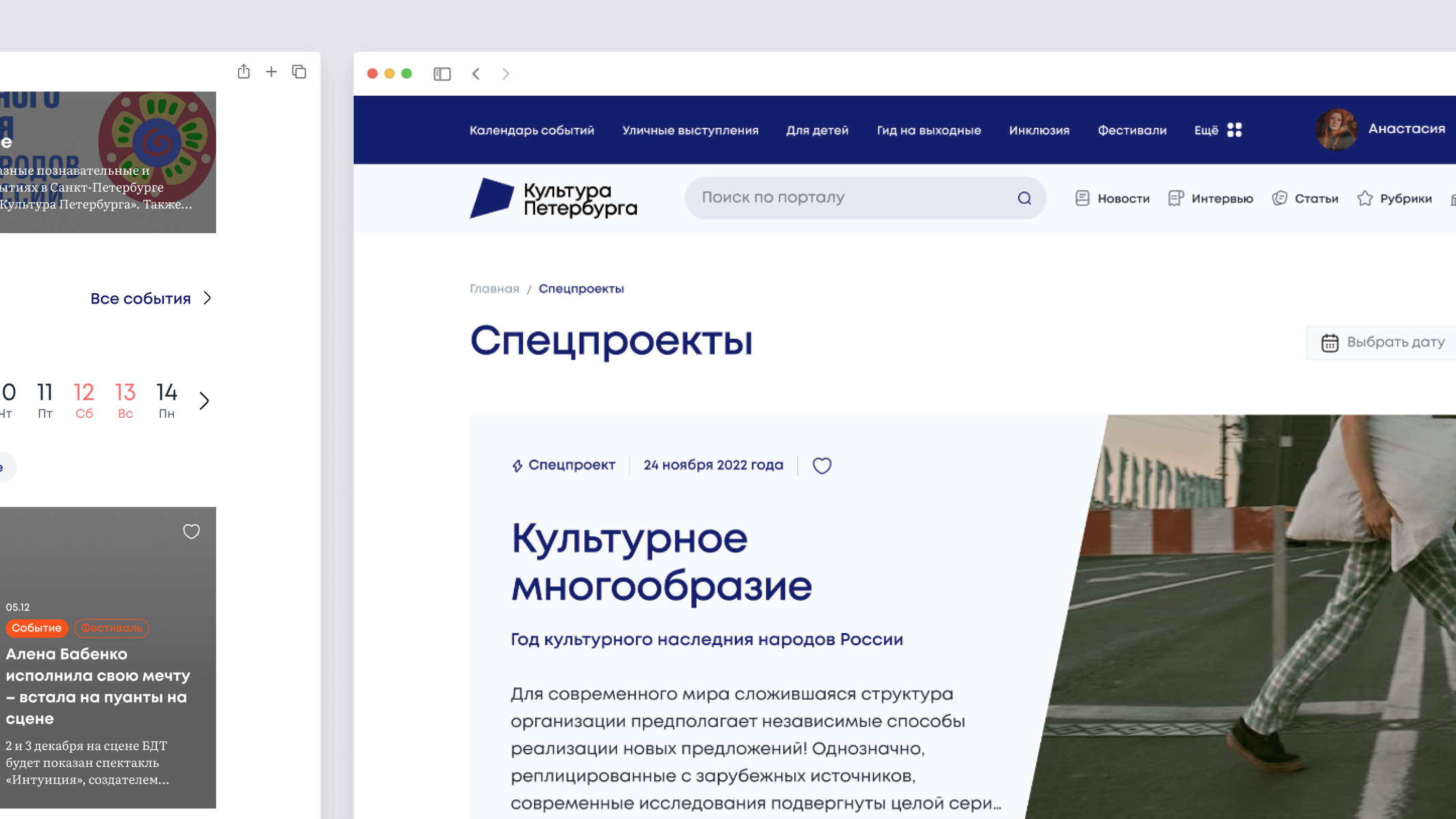Click the four-dot grid icon near Ещё

(1234, 130)
